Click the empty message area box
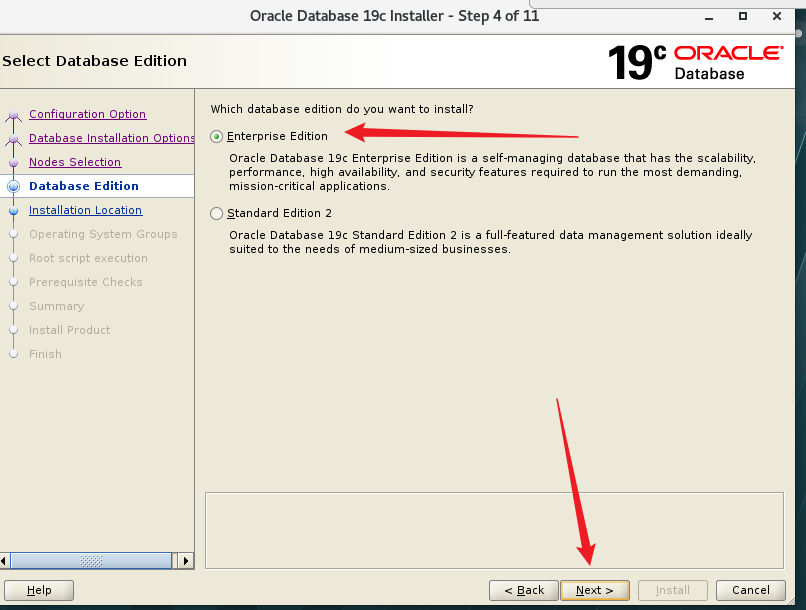 [494, 530]
